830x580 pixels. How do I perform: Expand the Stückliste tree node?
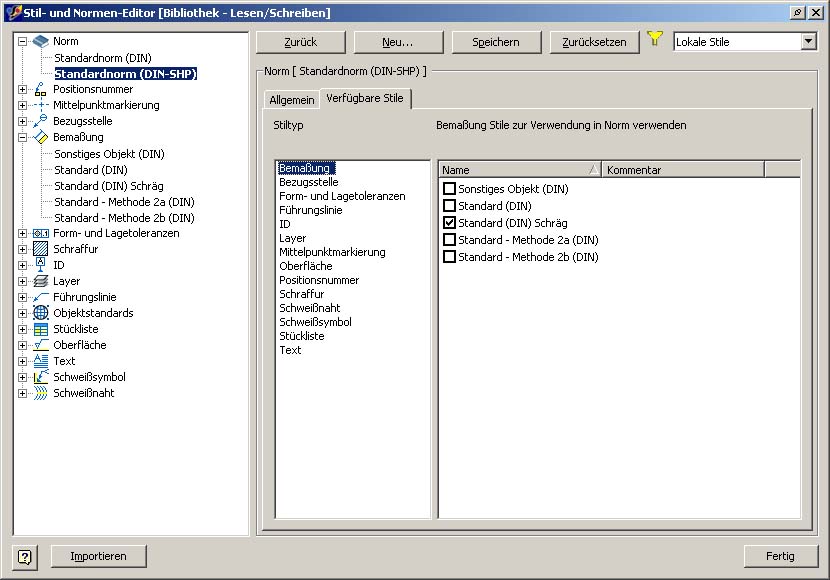(x=22, y=329)
